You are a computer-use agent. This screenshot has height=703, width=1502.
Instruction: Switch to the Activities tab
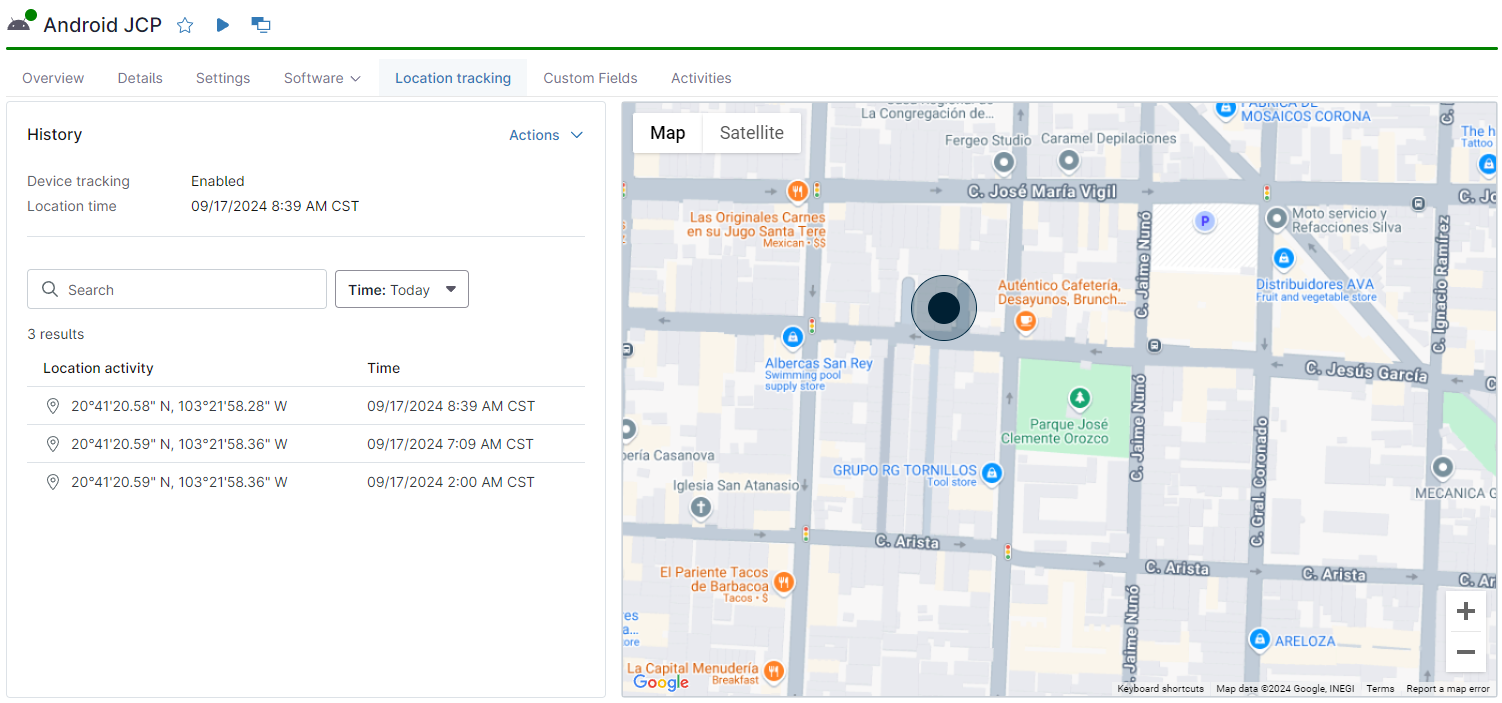point(701,78)
